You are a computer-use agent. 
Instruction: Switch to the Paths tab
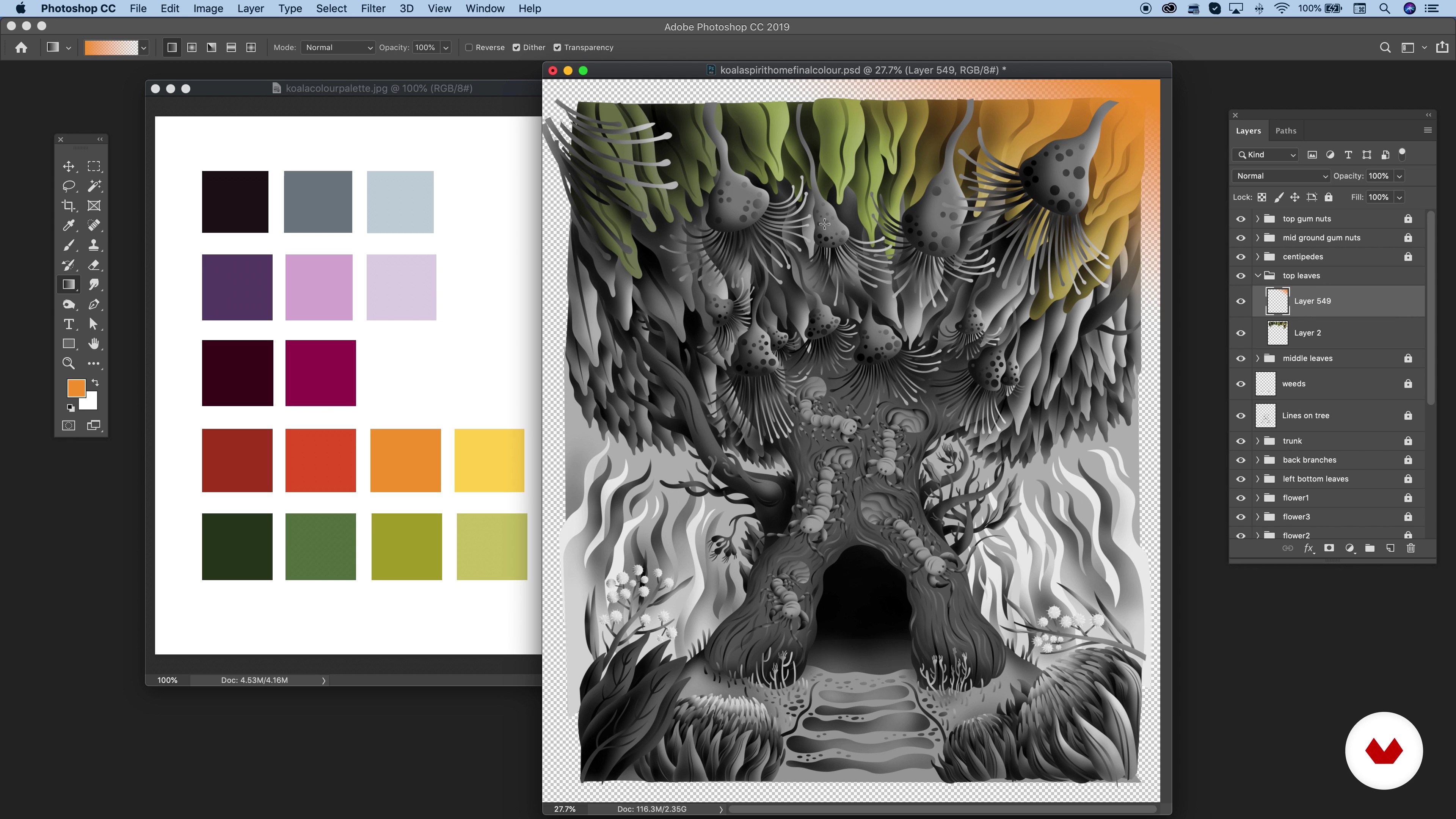tap(1286, 130)
